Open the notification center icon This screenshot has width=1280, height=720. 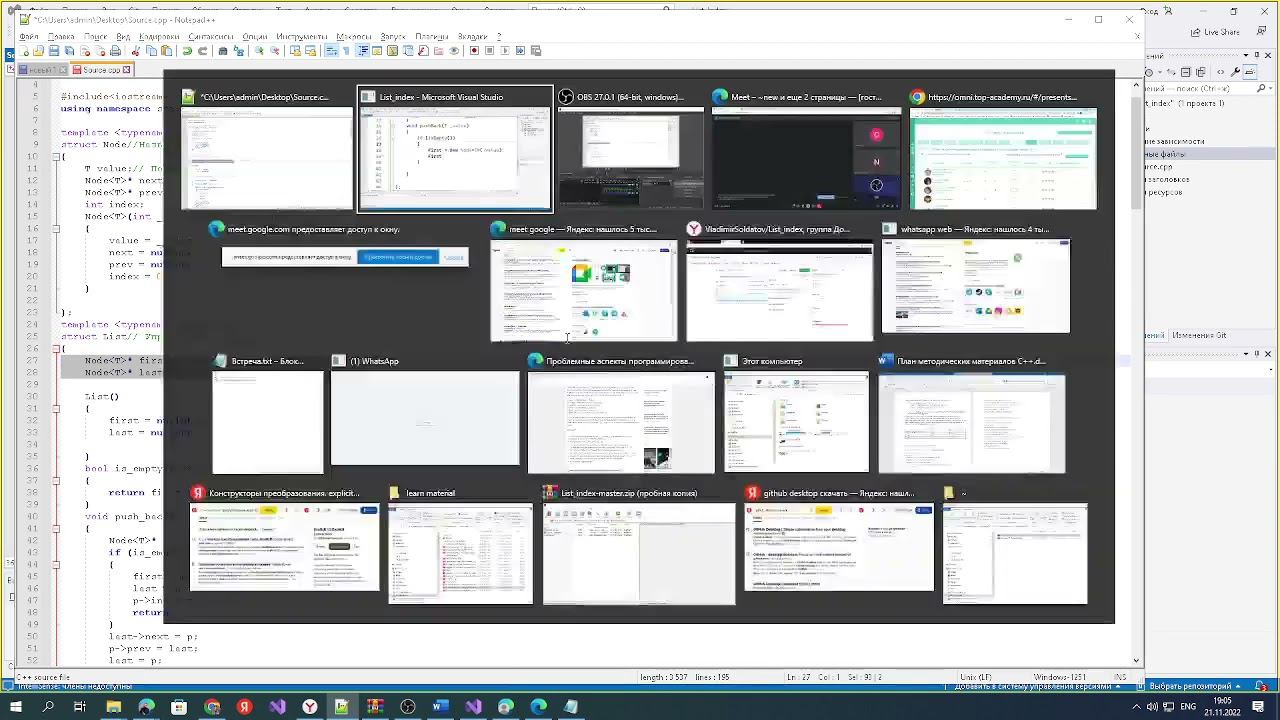[1259, 707]
